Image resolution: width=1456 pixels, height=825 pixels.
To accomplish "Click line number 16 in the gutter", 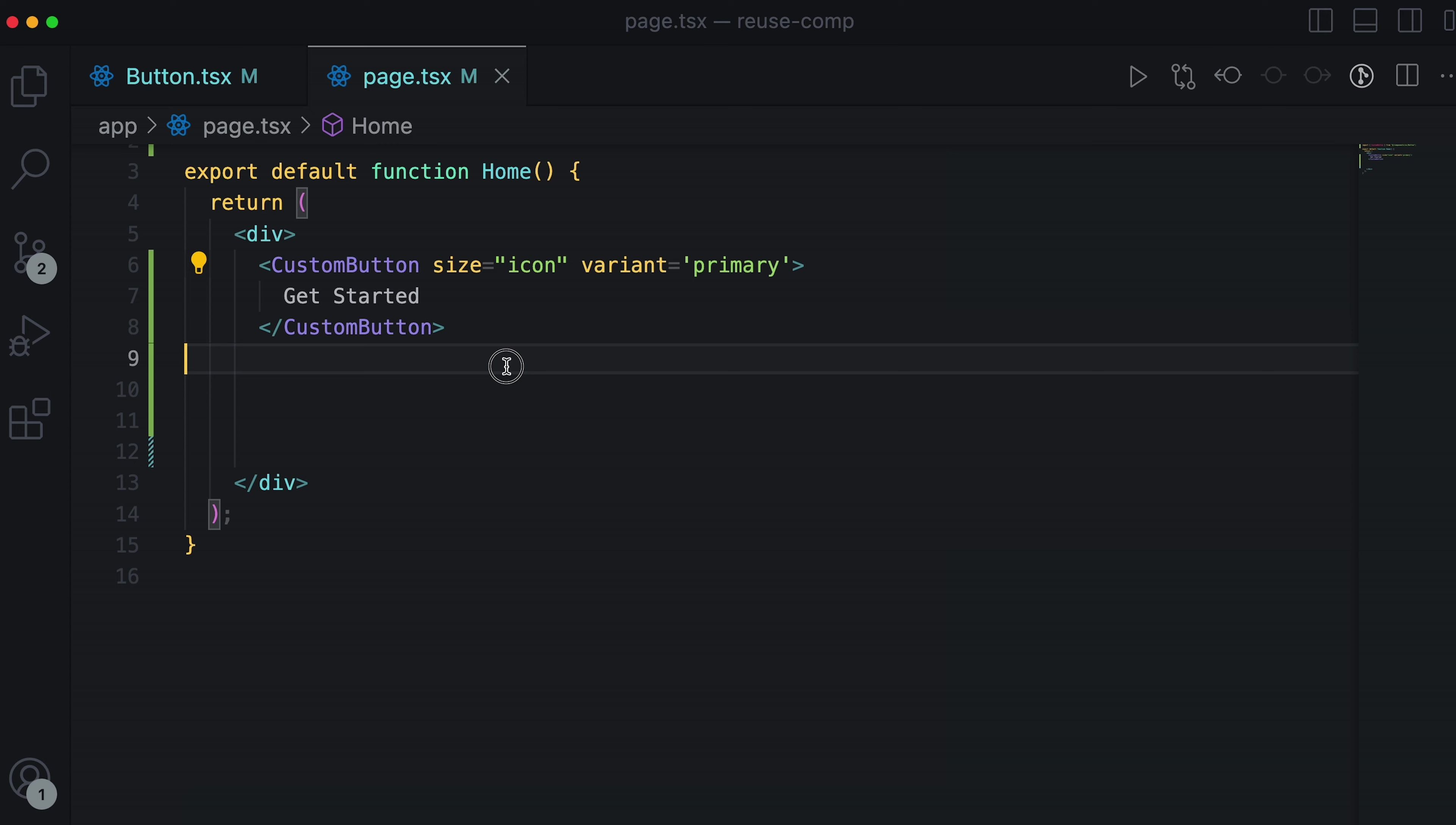I will (x=127, y=576).
